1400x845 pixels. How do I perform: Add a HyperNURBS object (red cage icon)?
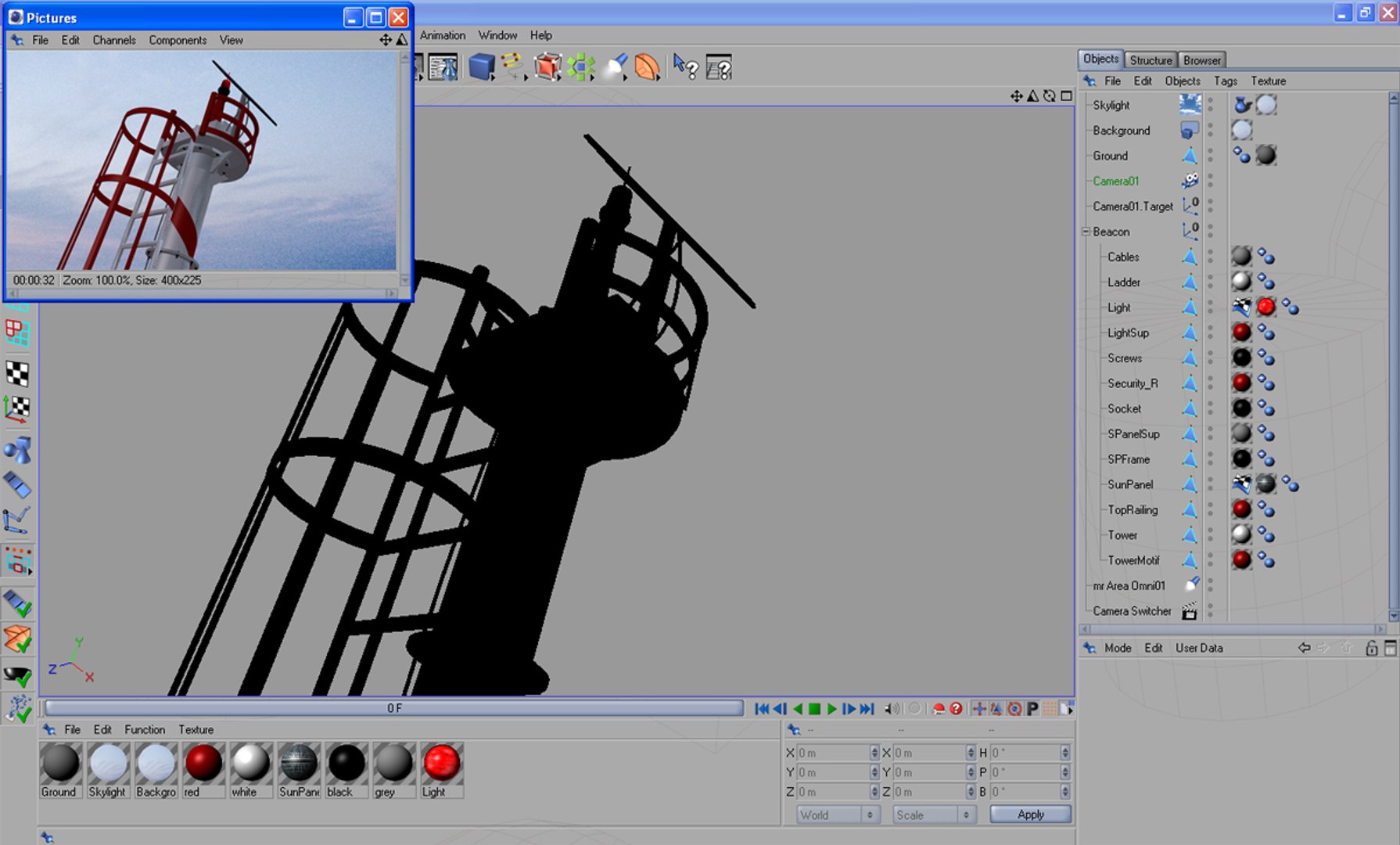547,67
